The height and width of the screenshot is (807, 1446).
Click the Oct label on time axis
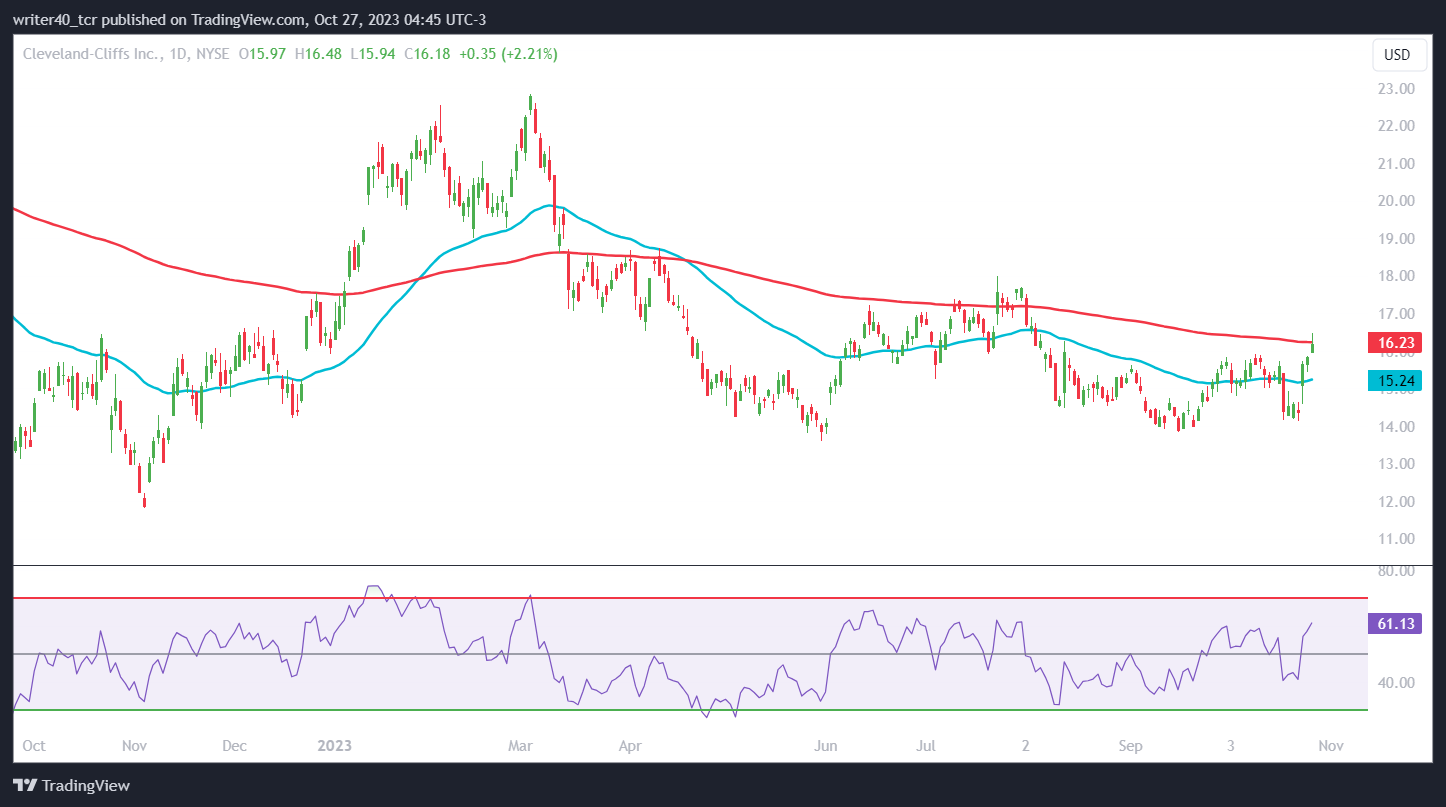[x=33, y=746]
